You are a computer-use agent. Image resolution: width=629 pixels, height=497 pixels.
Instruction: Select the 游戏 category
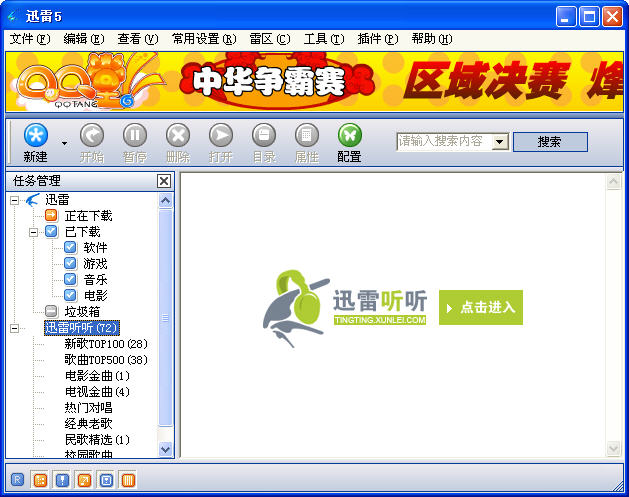point(95,264)
